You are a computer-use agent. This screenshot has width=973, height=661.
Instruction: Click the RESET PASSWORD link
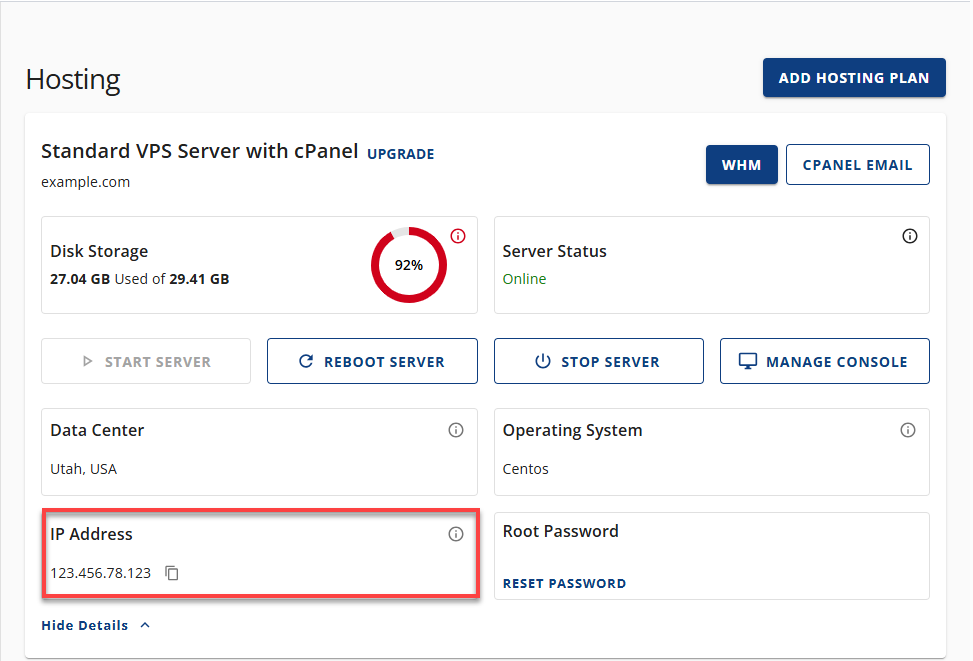point(564,582)
